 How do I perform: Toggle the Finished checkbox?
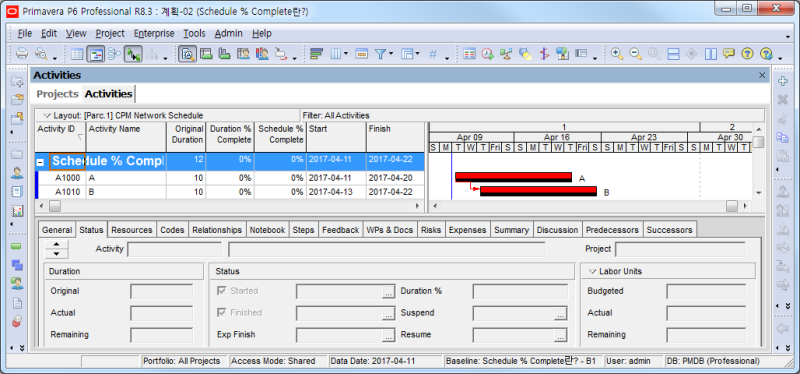221,313
